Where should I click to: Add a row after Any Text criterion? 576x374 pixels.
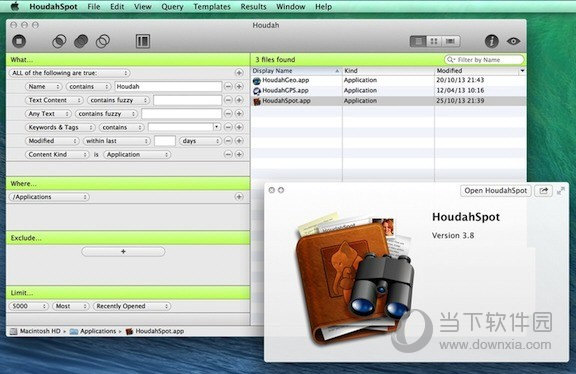[x=239, y=114]
